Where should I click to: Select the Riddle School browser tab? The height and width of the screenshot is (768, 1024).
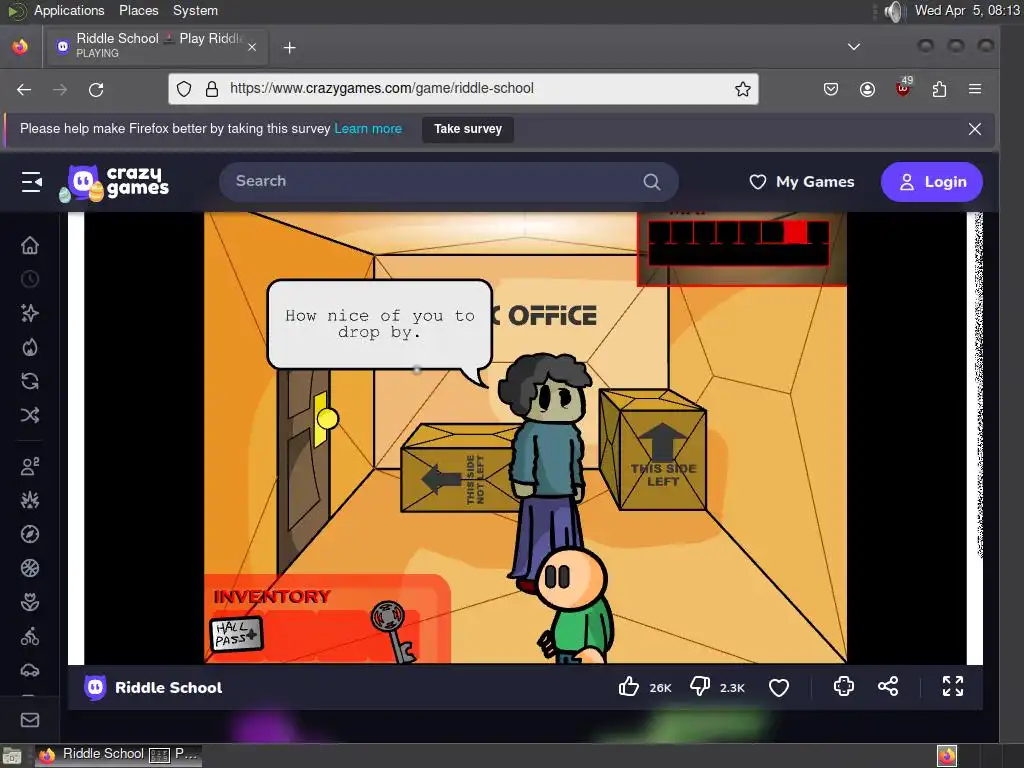tap(155, 46)
